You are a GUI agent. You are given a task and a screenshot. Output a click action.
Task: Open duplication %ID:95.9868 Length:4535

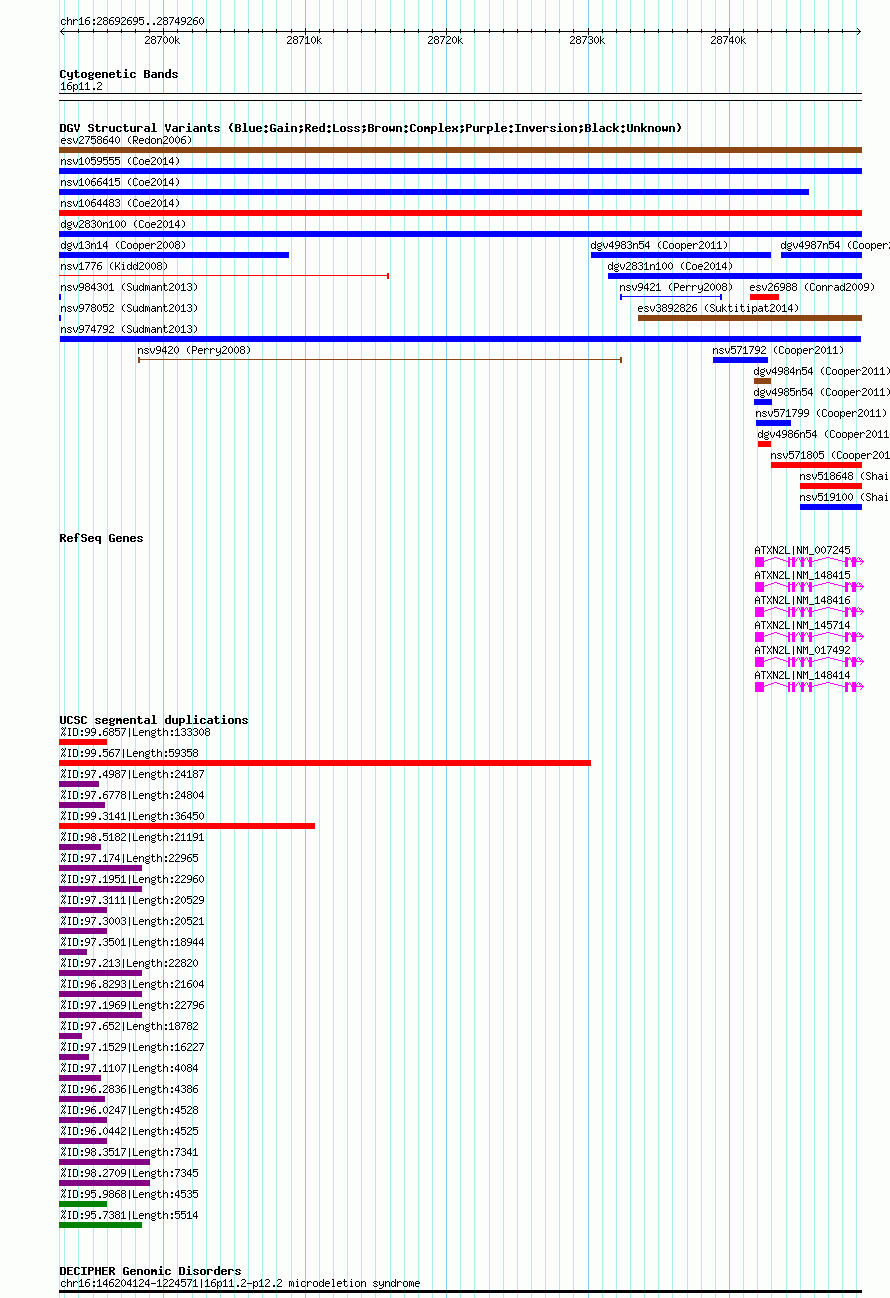pos(83,1204)
